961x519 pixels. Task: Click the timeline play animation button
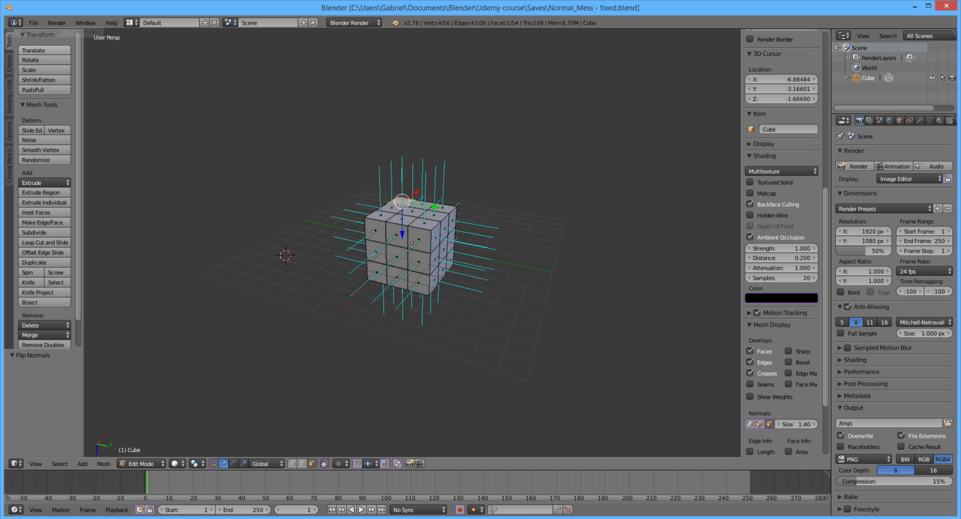click(361, 510)
